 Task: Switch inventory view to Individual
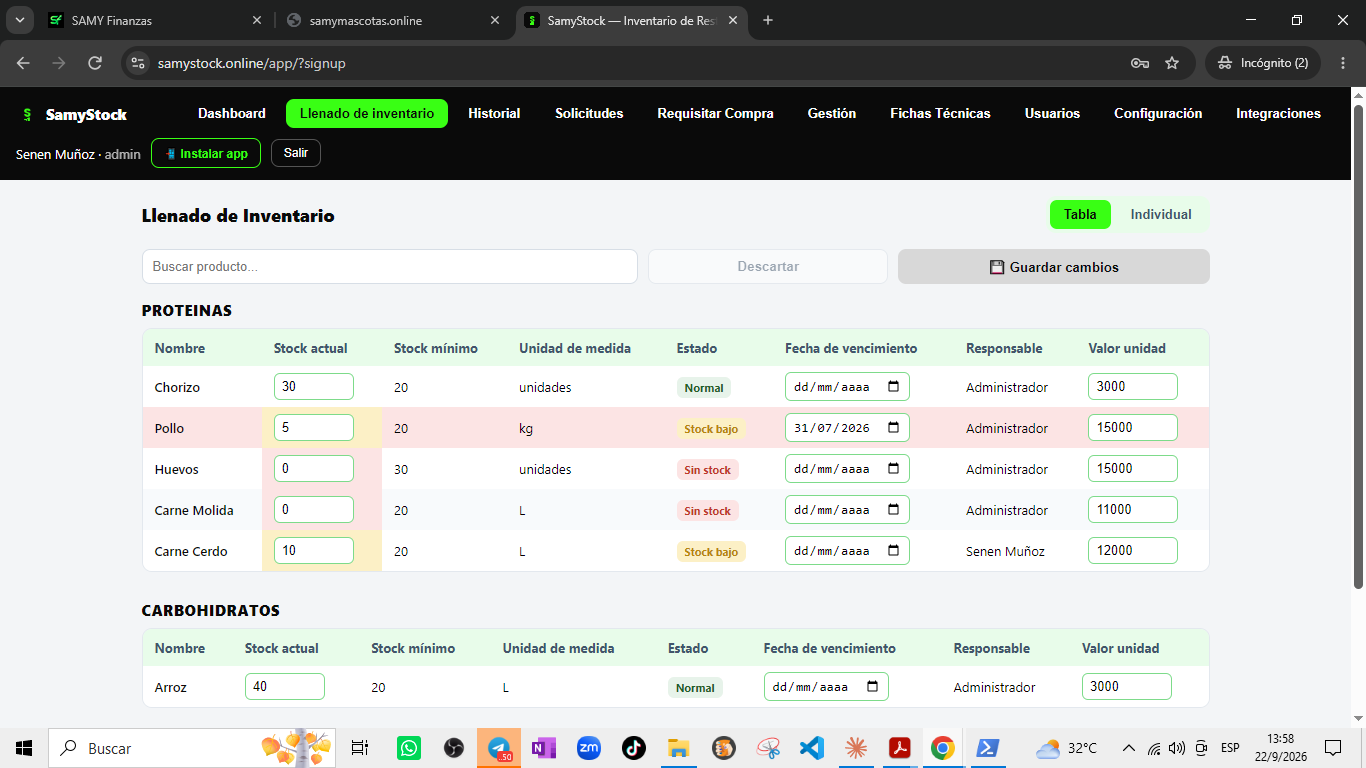click(x=1161, y=215)
